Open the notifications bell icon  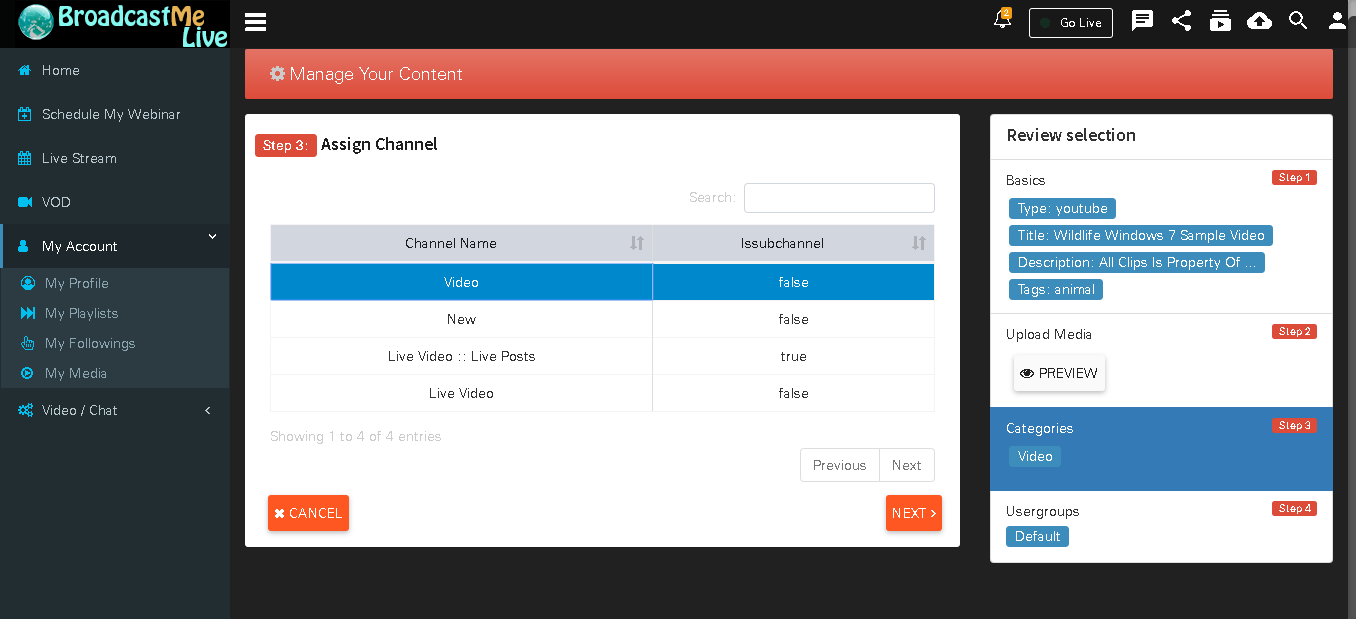[1002, 20]
